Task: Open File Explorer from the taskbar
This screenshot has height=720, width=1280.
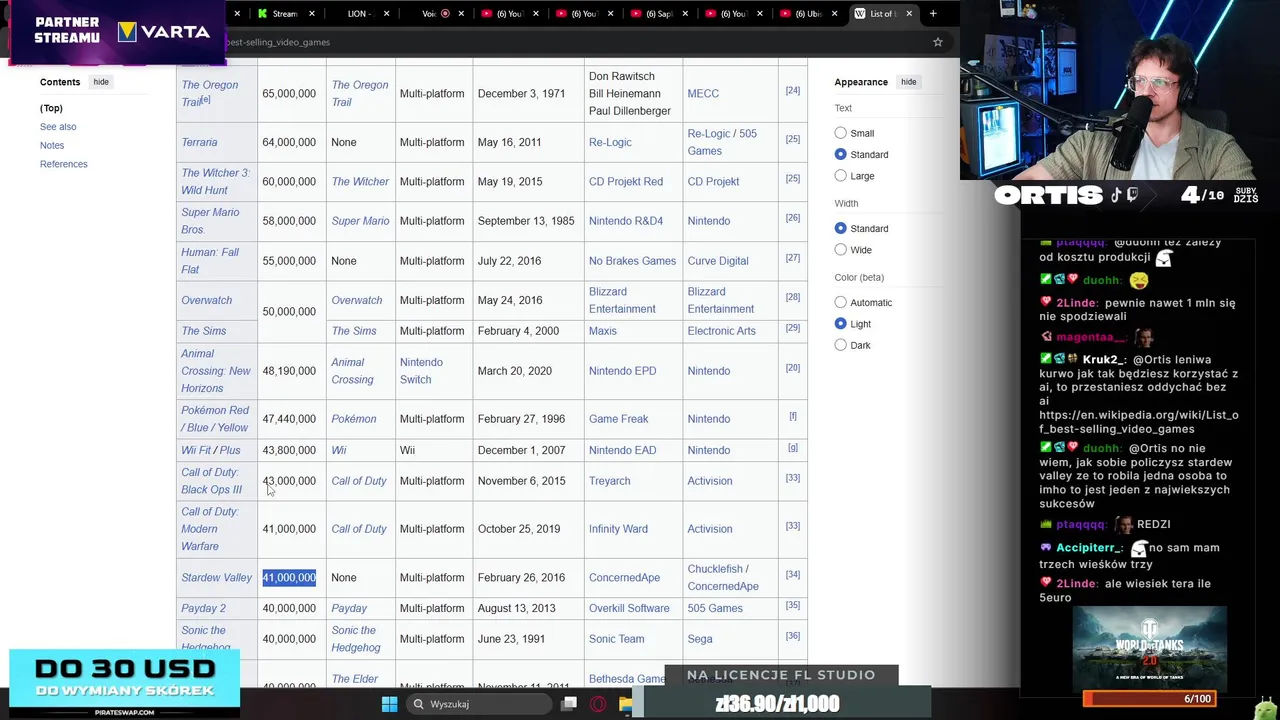Action: 626,704
